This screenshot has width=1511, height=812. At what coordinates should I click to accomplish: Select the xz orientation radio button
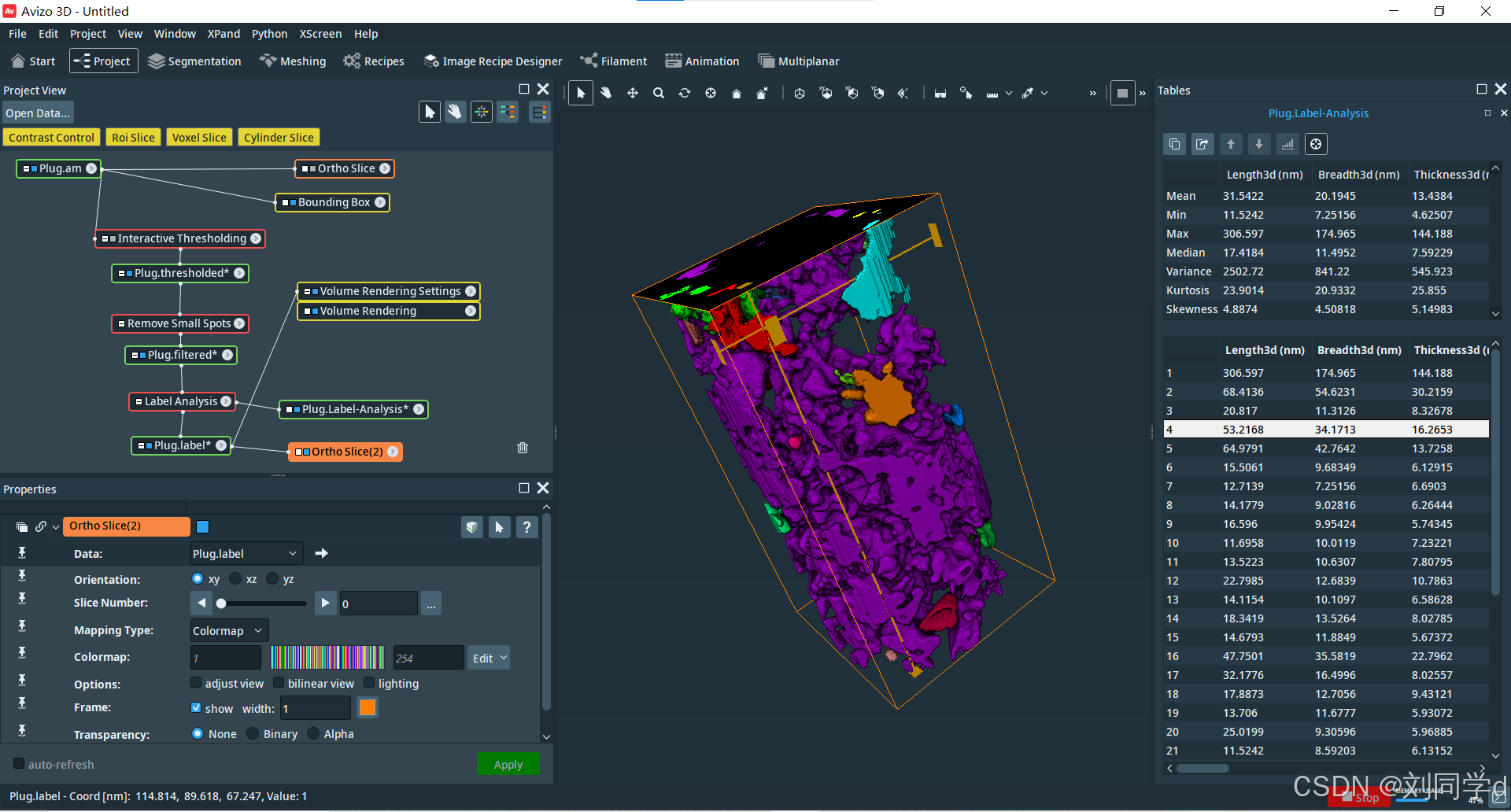click(235, 578)
